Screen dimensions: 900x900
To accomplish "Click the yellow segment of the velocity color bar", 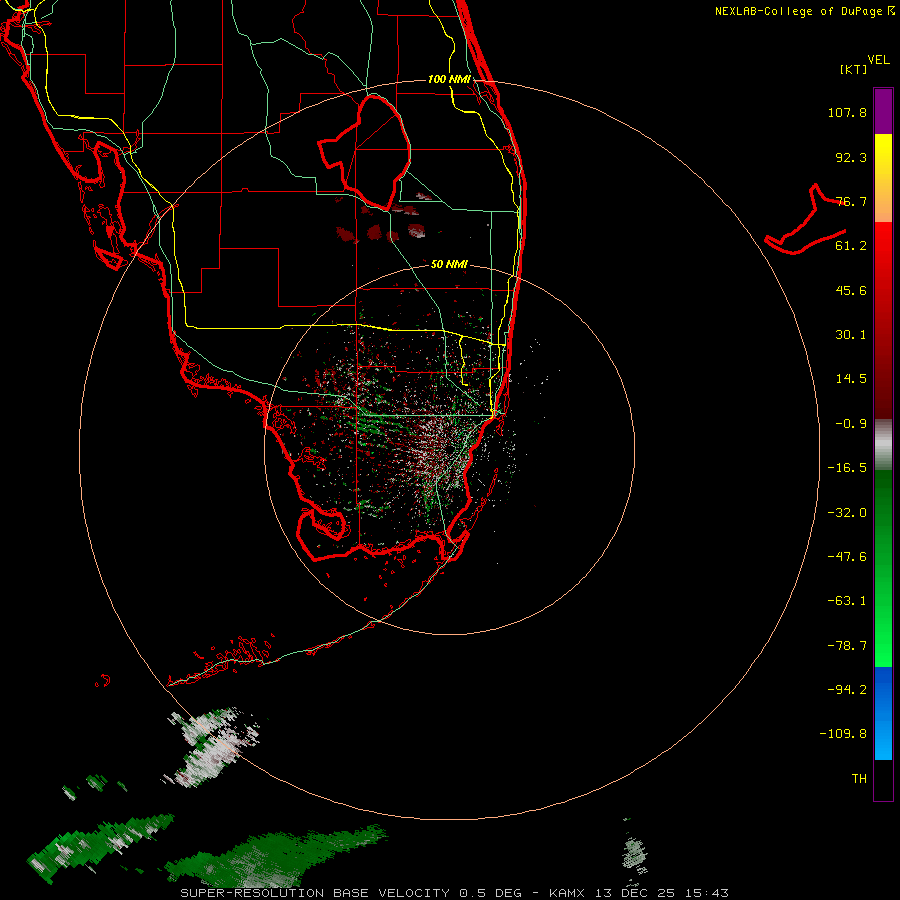I will (x=883, y=178).
